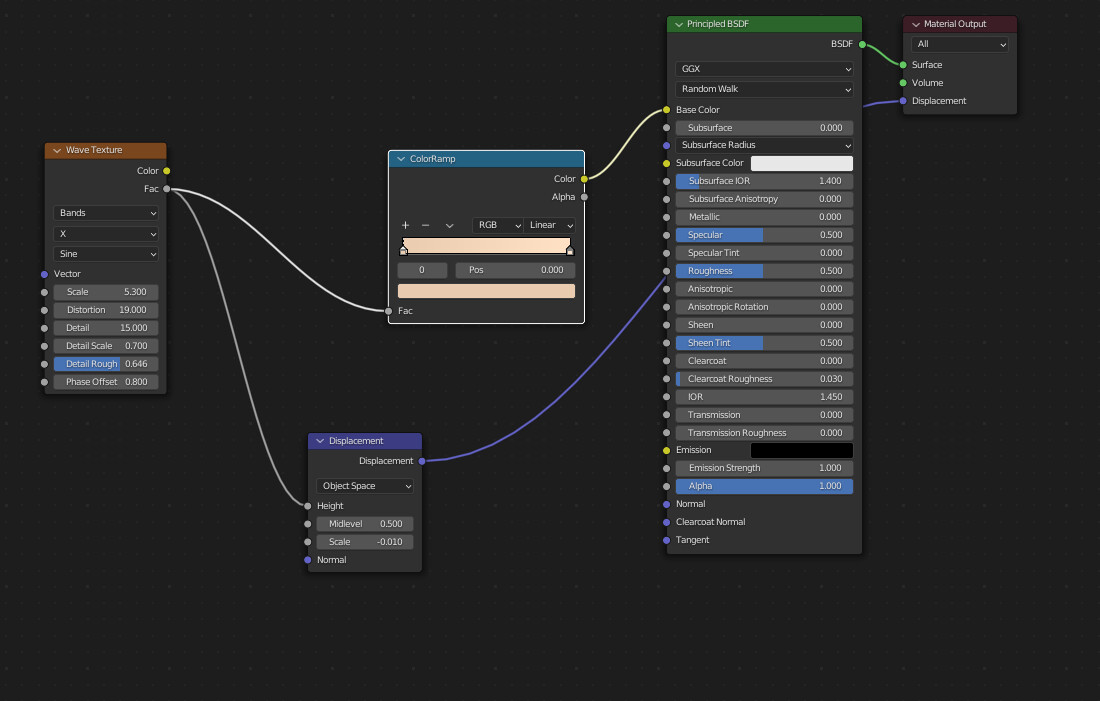
Task: Open the Sine wave profile dropdown
Action: click(106, 254)
